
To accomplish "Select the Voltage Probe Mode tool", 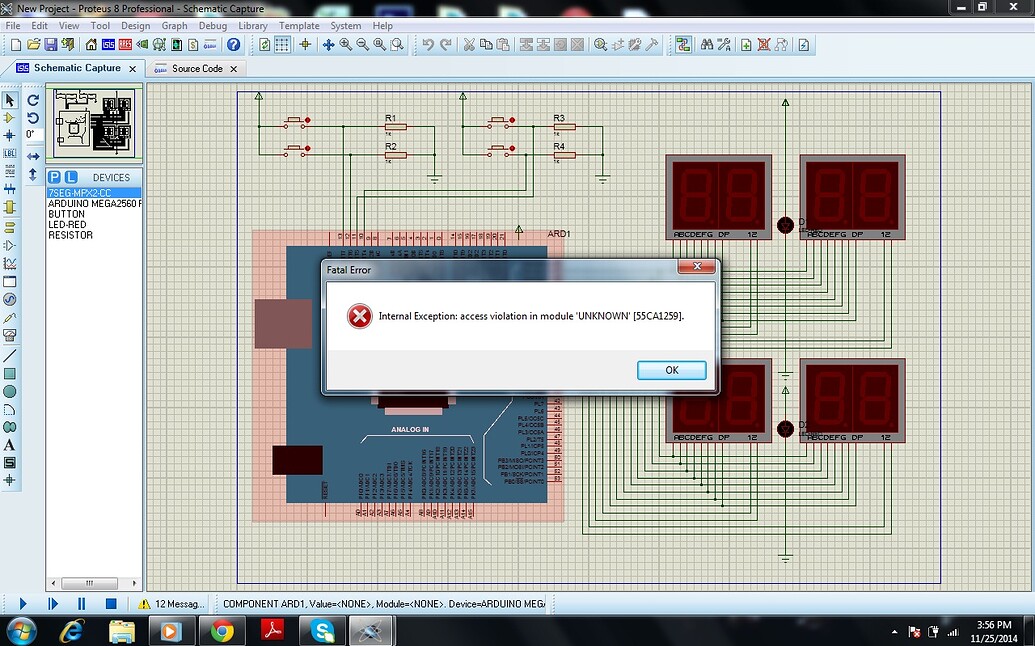I will (x=11, y=317).
